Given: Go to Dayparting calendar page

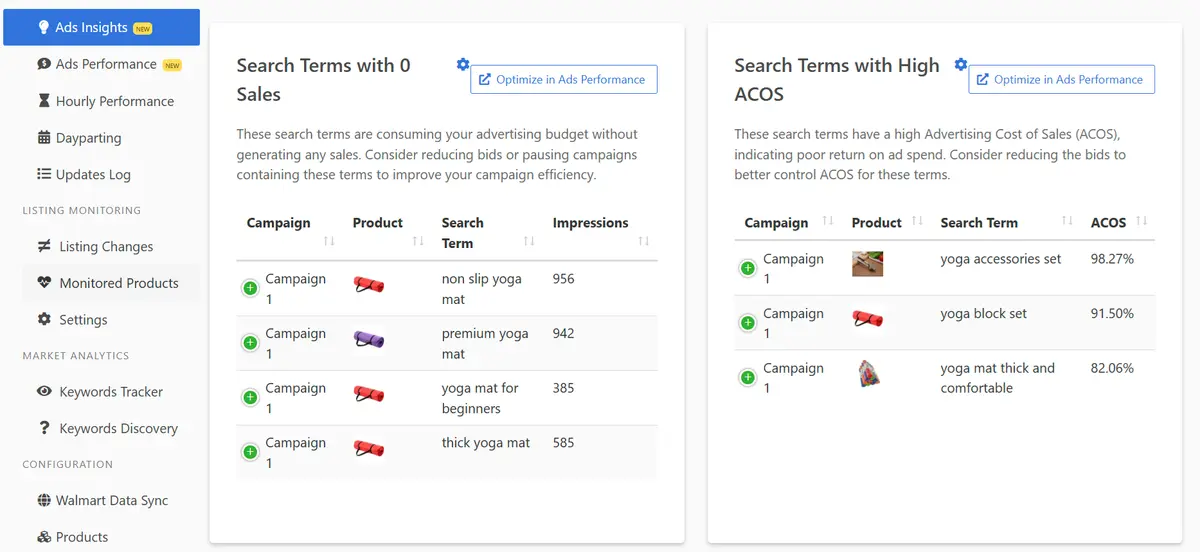Looking at the screenshot, I should point(88,138).
